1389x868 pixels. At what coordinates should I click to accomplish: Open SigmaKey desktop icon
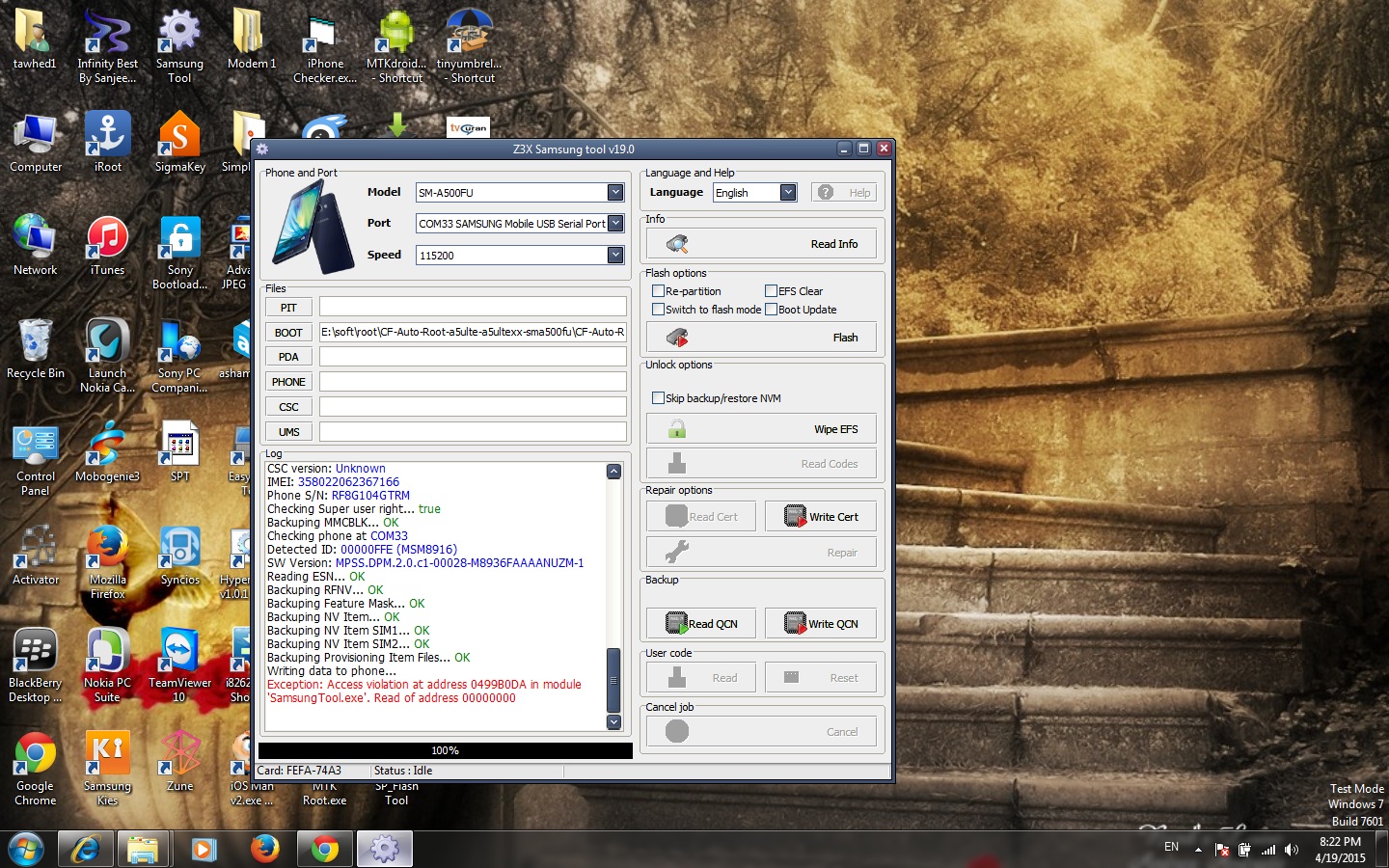tap(179, 142)
